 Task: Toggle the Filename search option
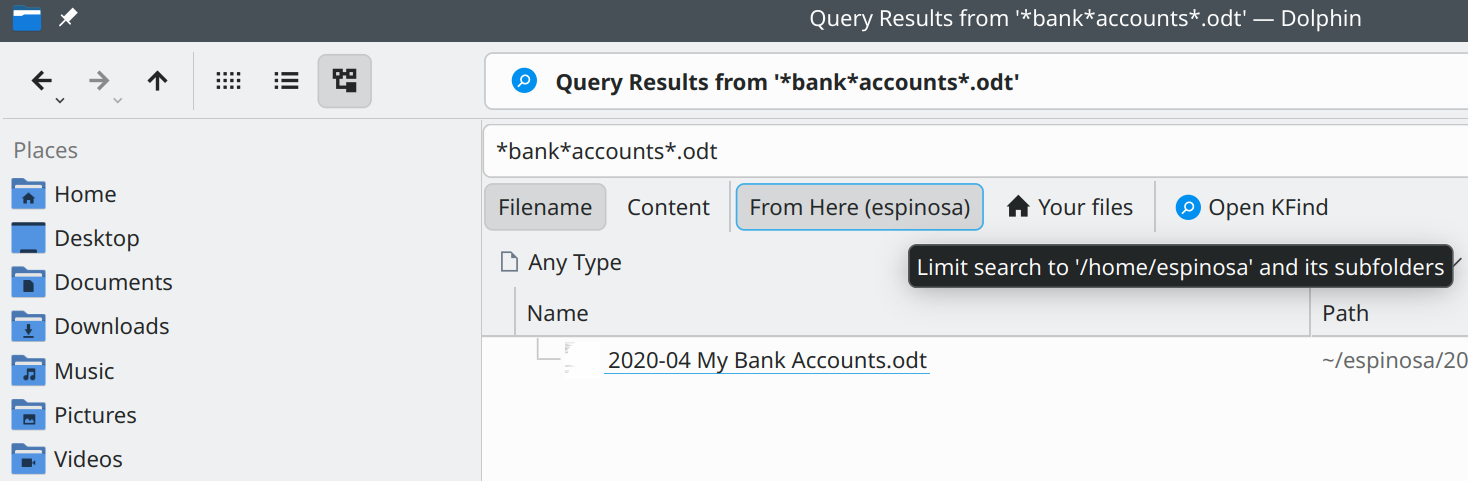(x=545, y=207)
